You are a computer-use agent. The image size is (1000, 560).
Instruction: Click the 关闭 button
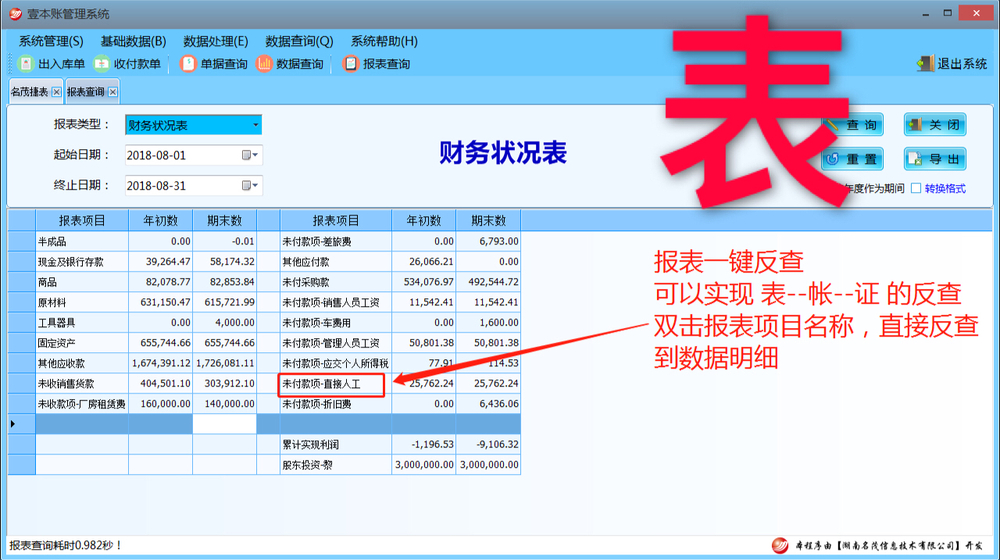click(935, 125)
